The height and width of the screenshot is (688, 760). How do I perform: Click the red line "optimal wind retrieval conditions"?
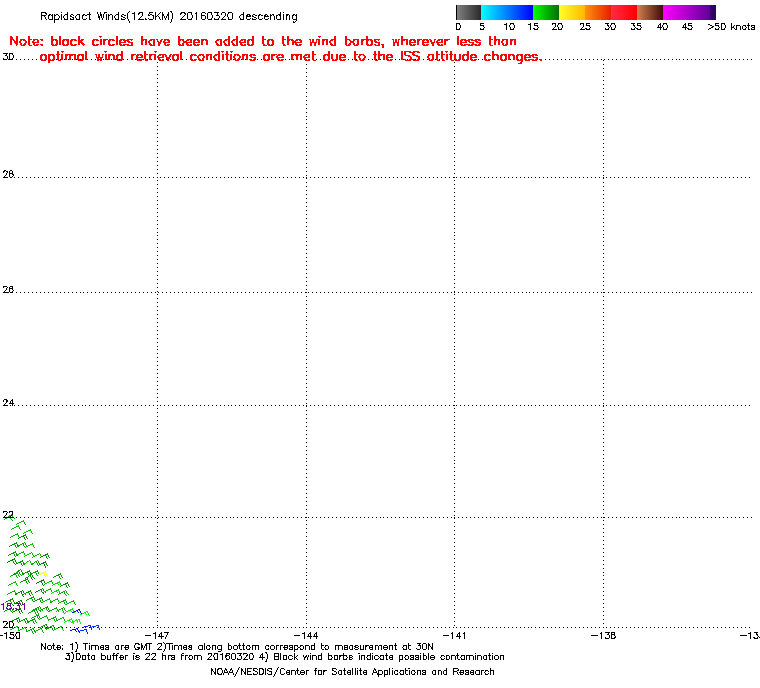pos(291,57)
